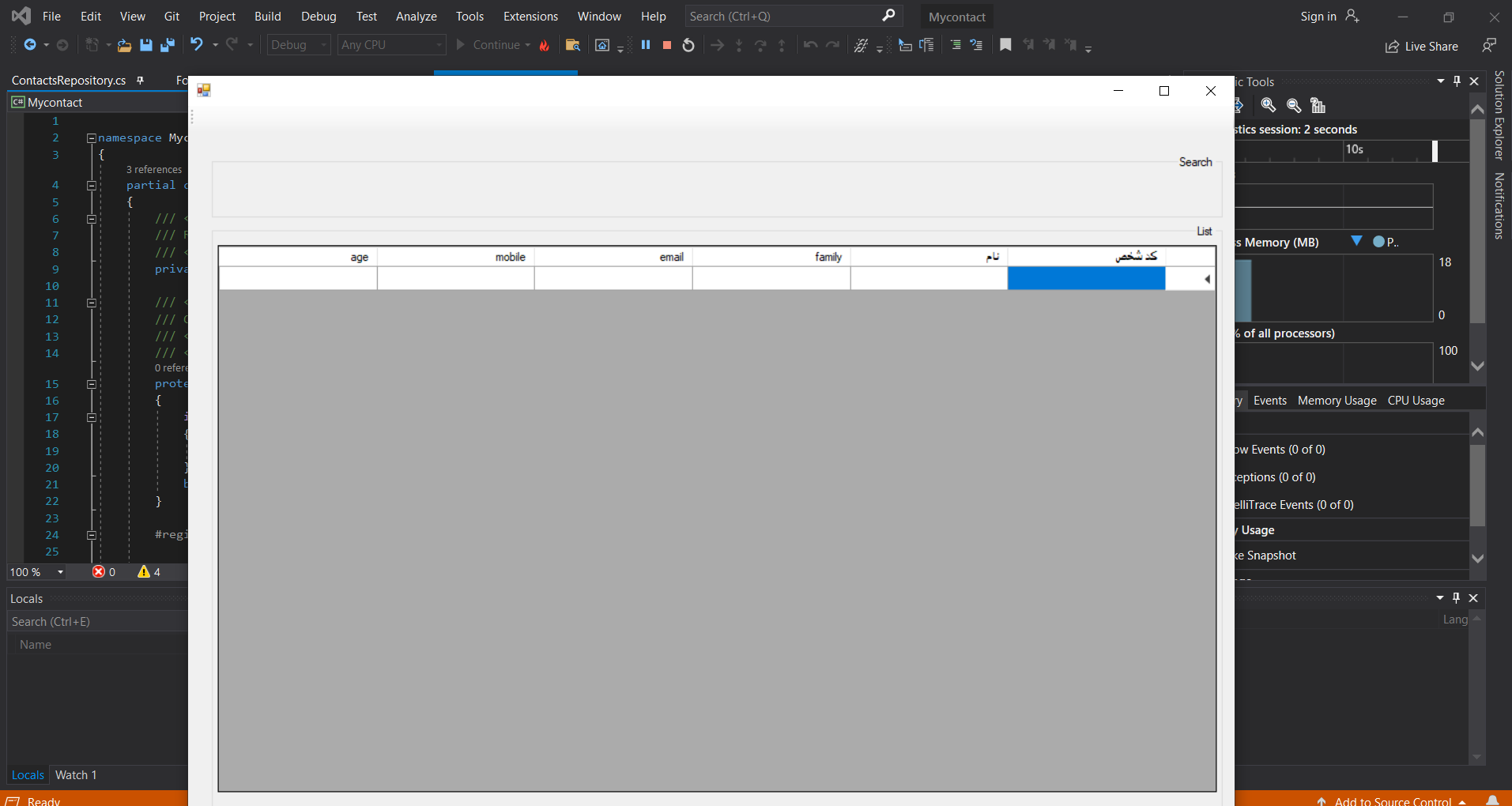
Task: Click the Save All icon
Action: coord(167,45)
